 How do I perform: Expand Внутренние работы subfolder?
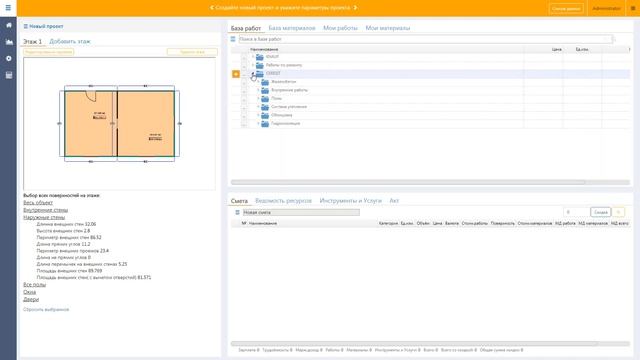258,90
